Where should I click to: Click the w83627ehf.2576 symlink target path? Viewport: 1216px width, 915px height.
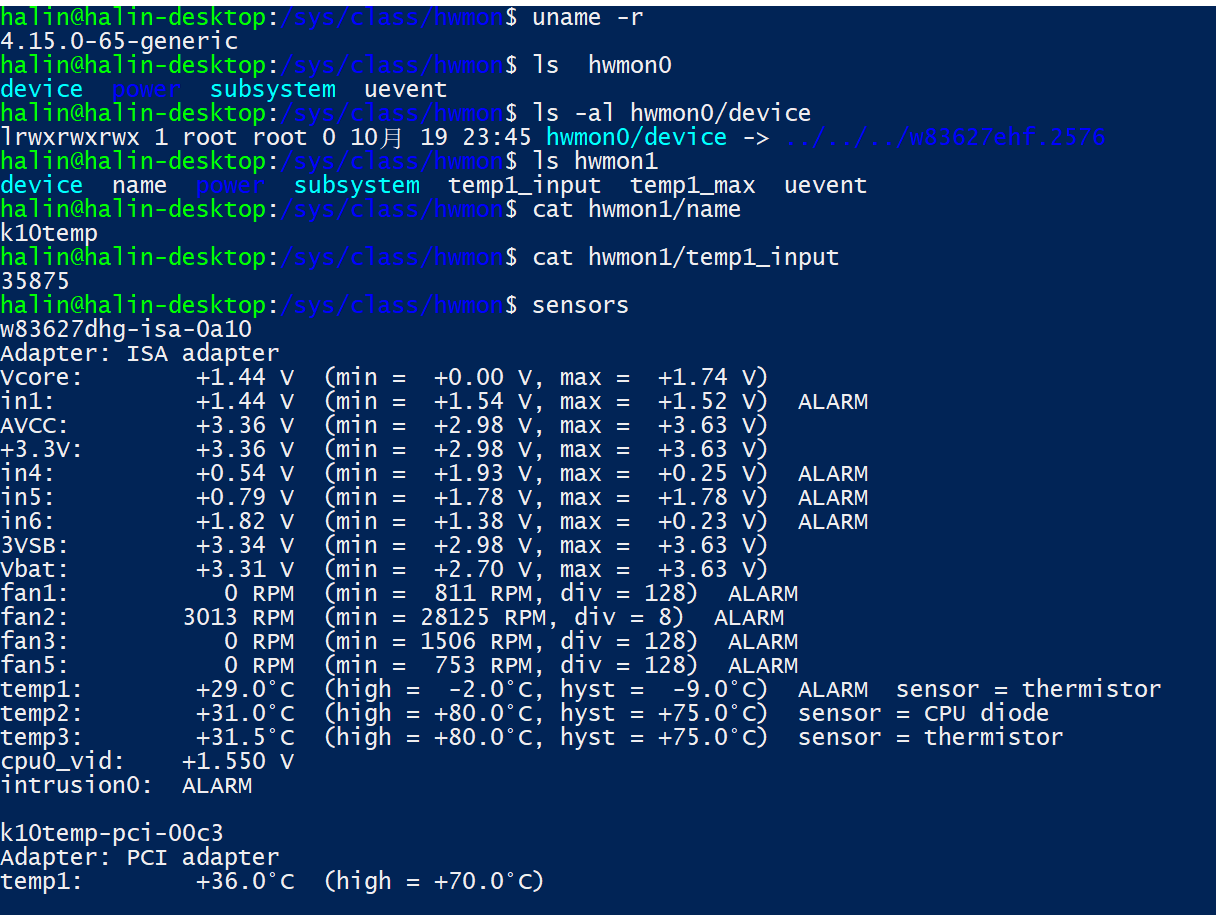point(945,137)
